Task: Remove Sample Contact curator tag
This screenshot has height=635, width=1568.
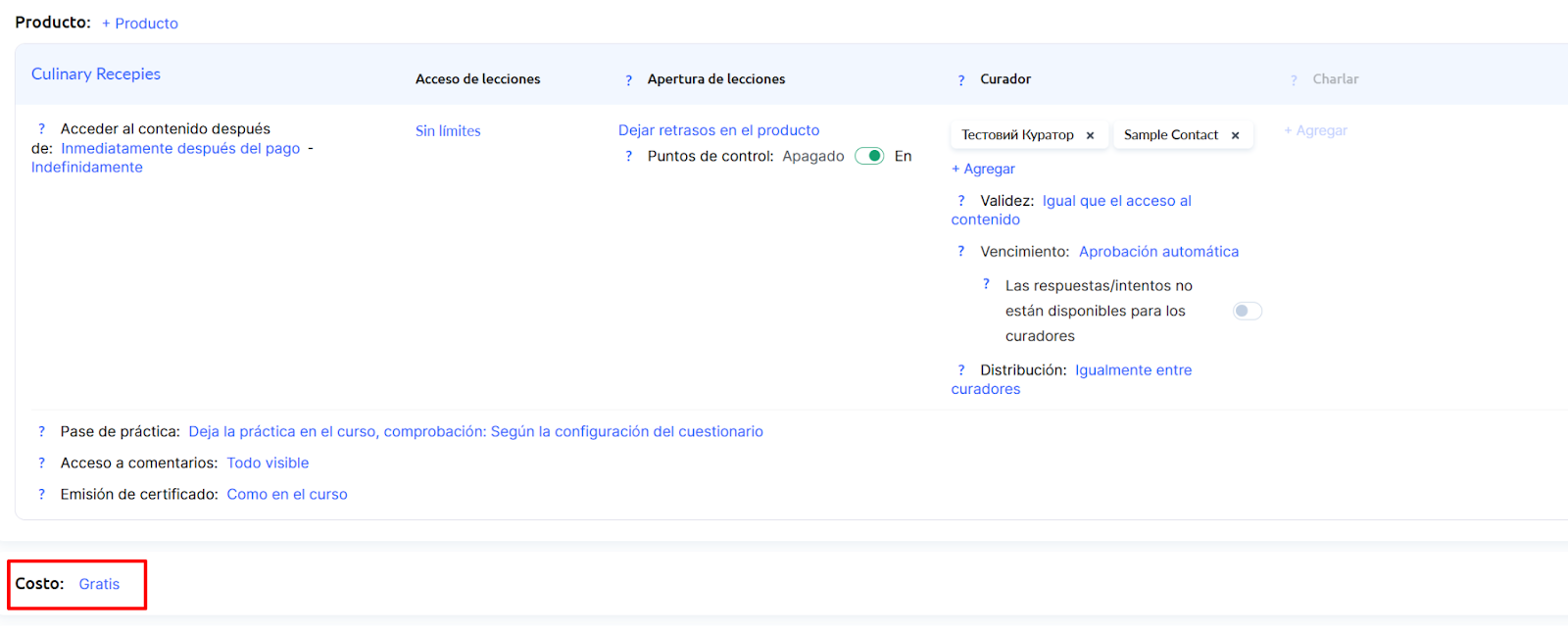Action: tap(1235, 136)
